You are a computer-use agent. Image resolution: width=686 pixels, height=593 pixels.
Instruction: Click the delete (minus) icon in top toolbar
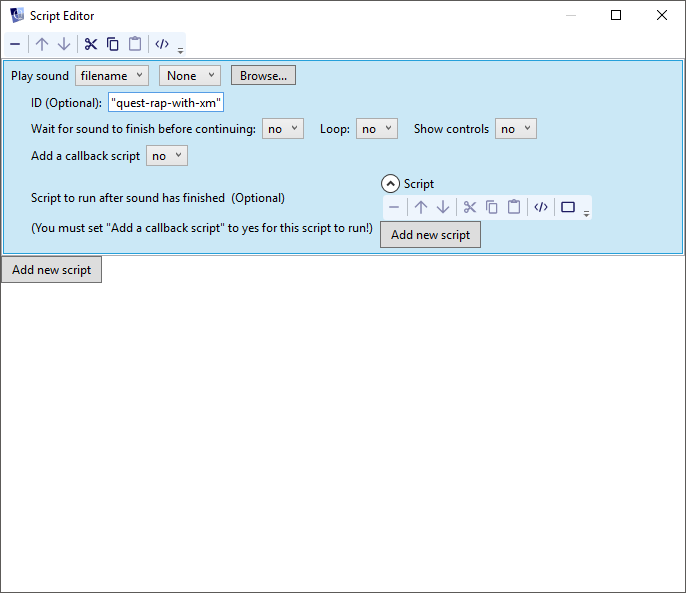point(15,44)
